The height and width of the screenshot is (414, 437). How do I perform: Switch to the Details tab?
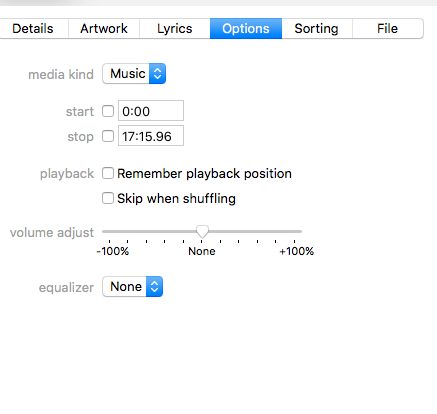pyautogui.click(x=33, y=29)
